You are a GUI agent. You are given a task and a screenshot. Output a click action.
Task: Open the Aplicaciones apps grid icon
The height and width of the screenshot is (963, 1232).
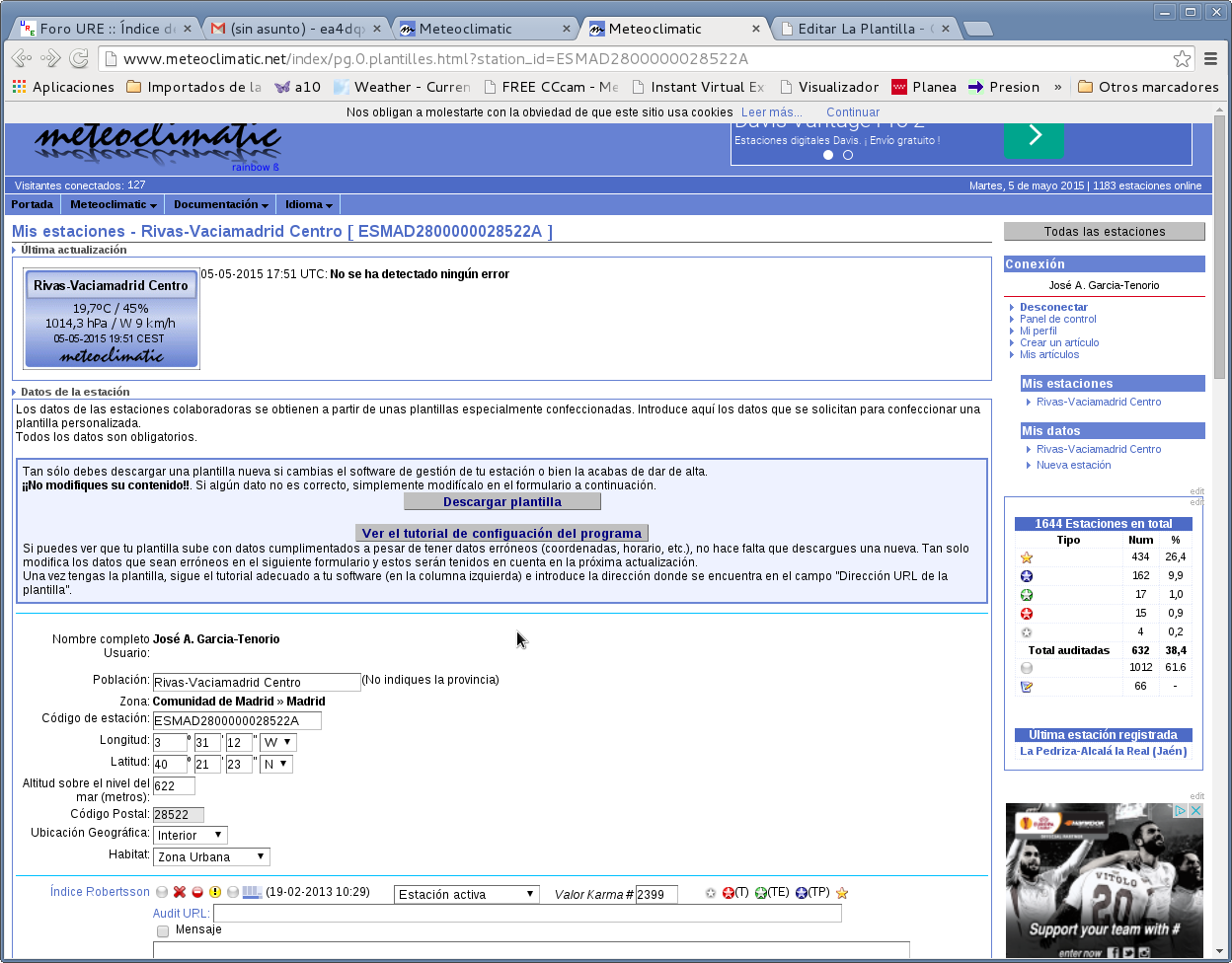point(19,87)
